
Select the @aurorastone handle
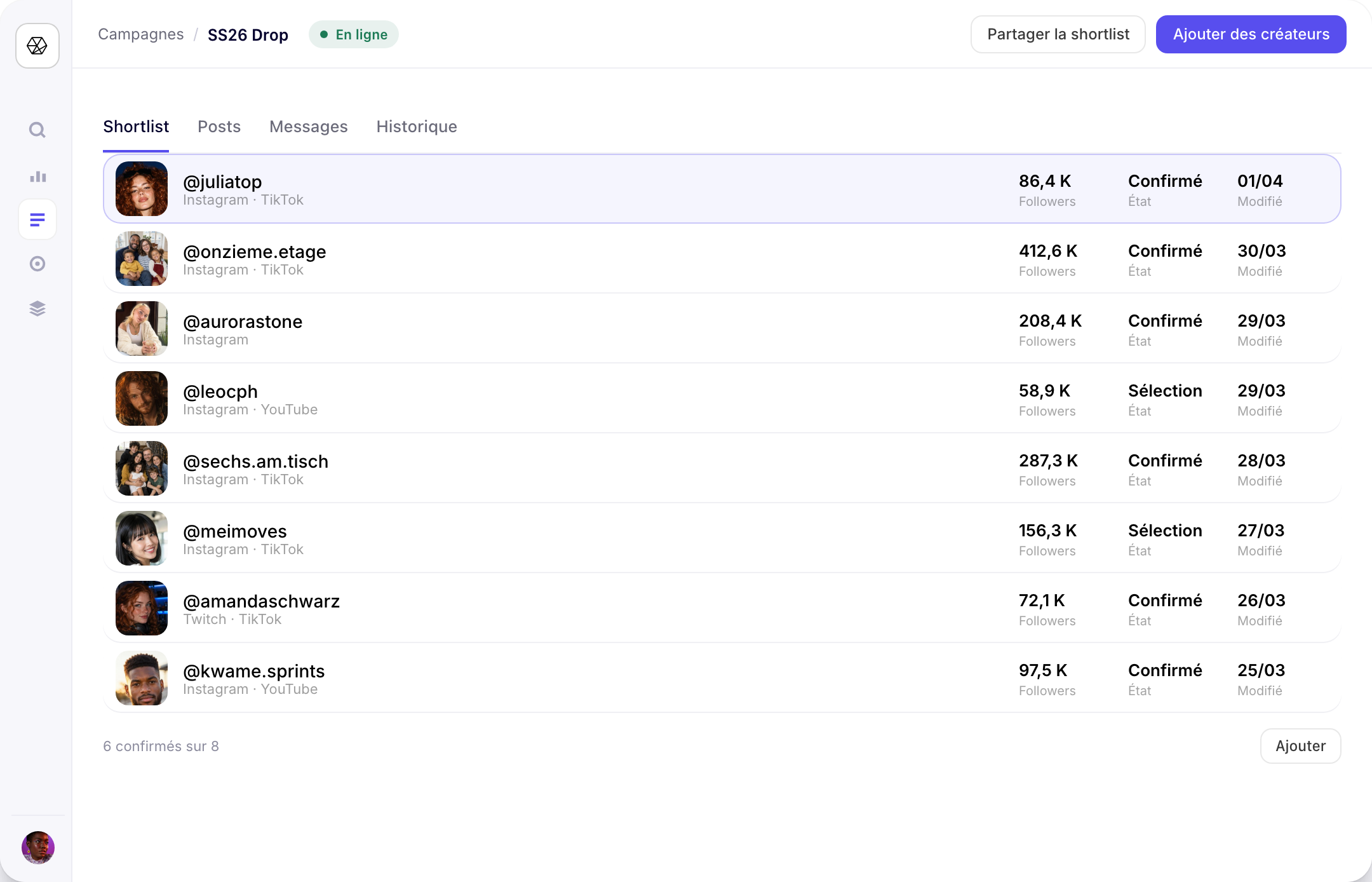point(243,322)
